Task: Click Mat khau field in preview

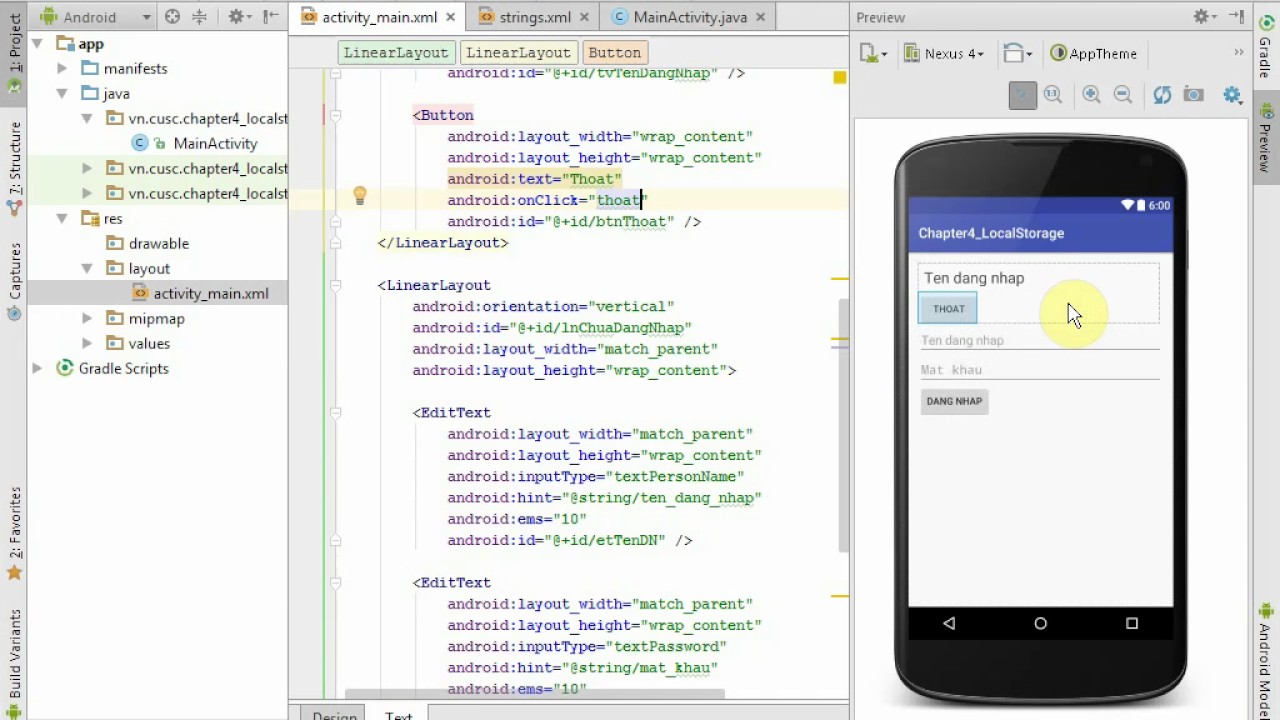Action: pyautogui.click(x=1040, y=370)
